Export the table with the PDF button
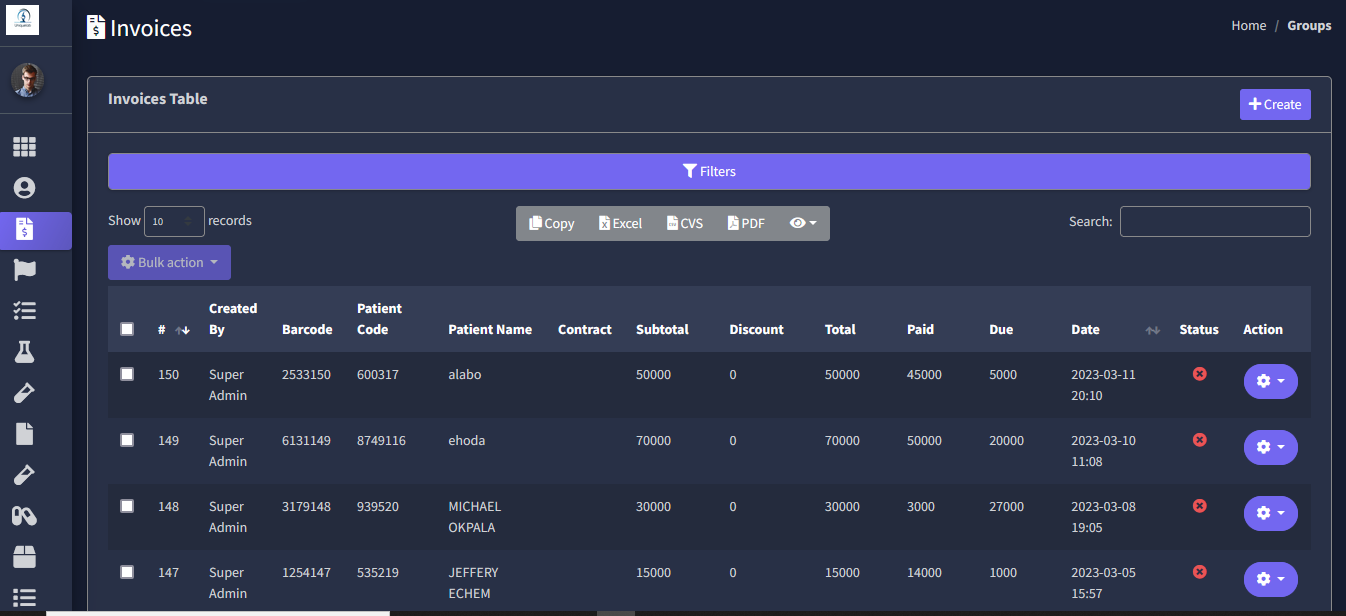 coord(746,223)
